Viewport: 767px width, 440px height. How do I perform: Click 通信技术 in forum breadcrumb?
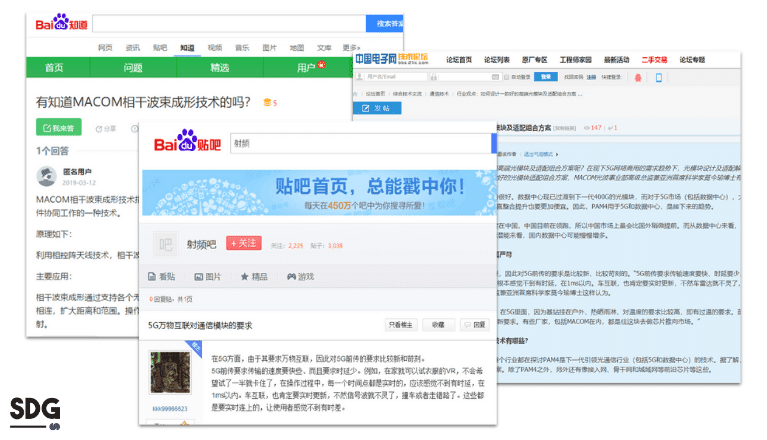[439, 93]
